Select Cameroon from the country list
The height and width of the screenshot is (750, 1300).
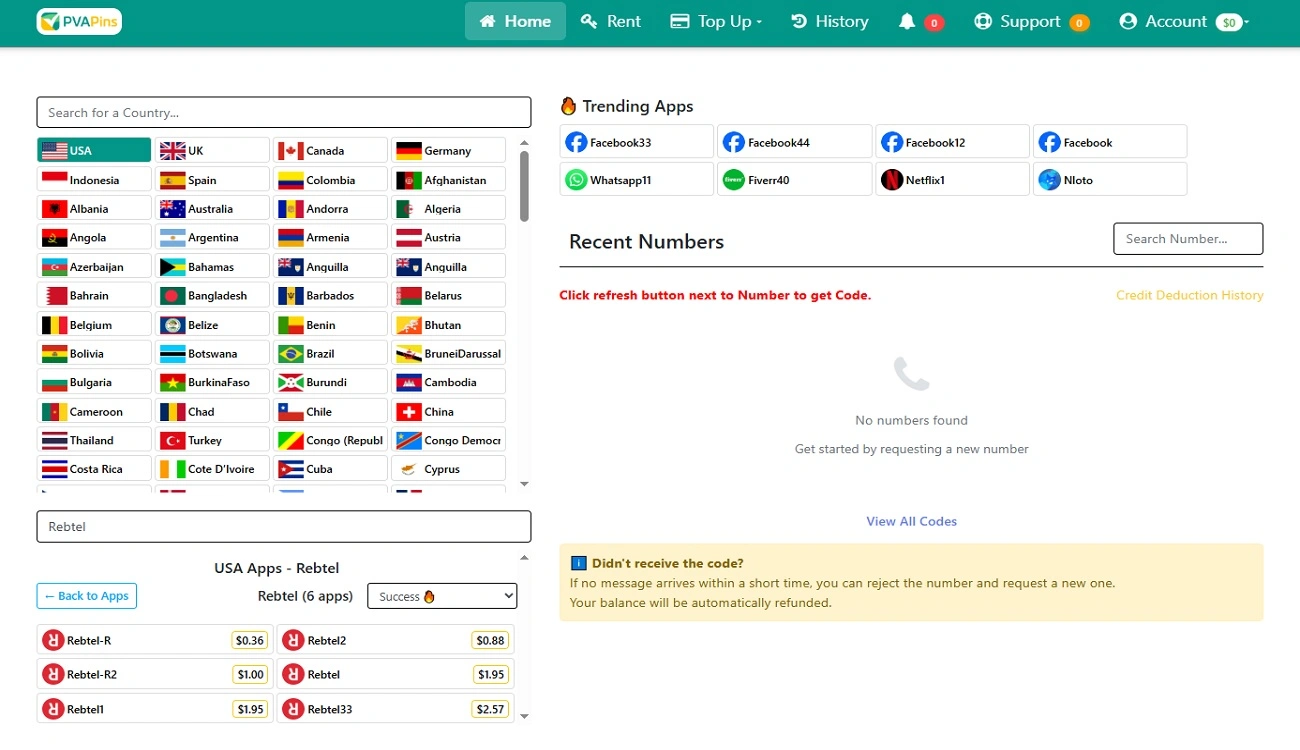(x=94, y=411)
